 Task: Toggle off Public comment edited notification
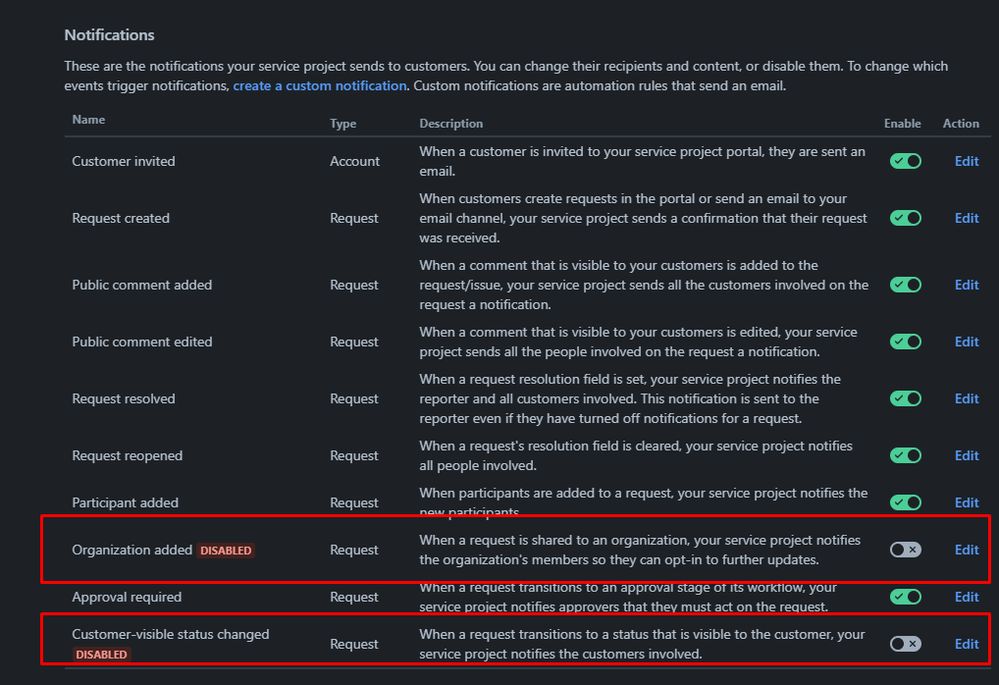click(904, 341)
